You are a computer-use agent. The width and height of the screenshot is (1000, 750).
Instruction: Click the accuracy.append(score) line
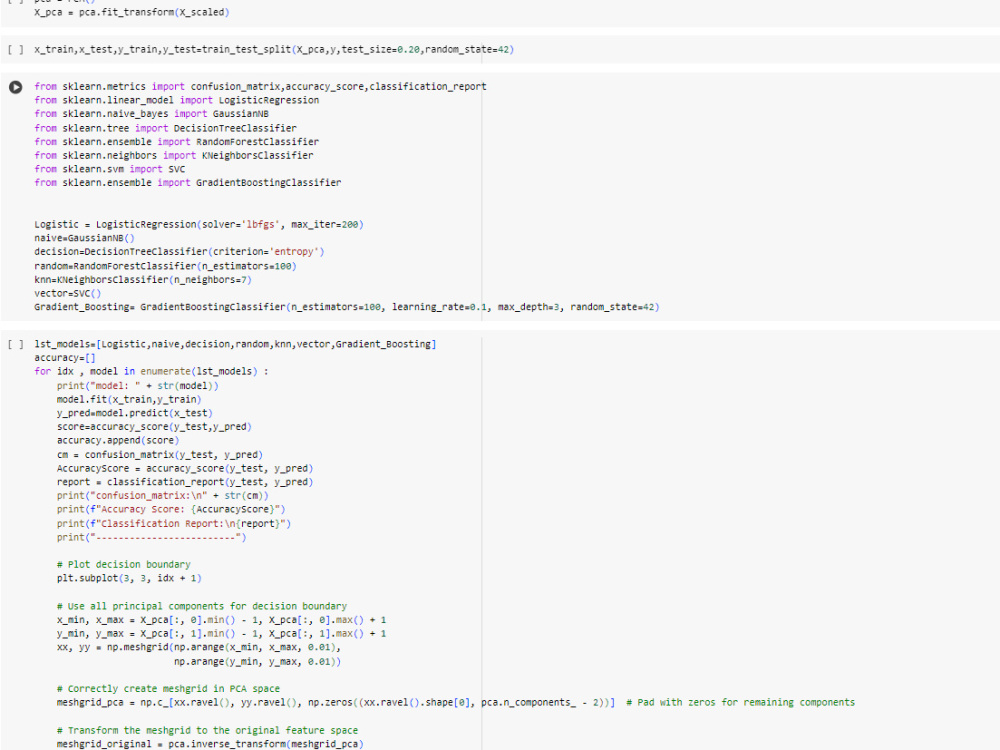[118, 440]
